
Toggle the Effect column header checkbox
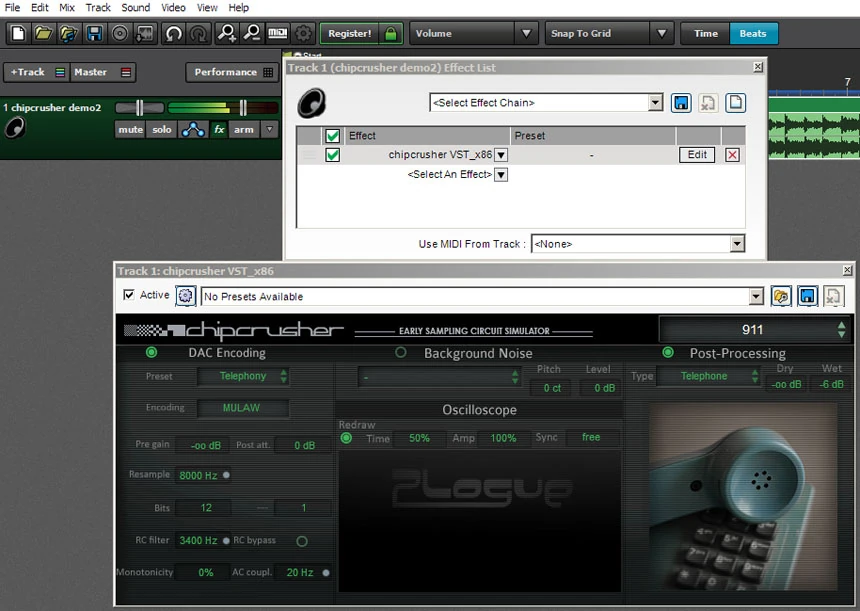pos(332,135)
